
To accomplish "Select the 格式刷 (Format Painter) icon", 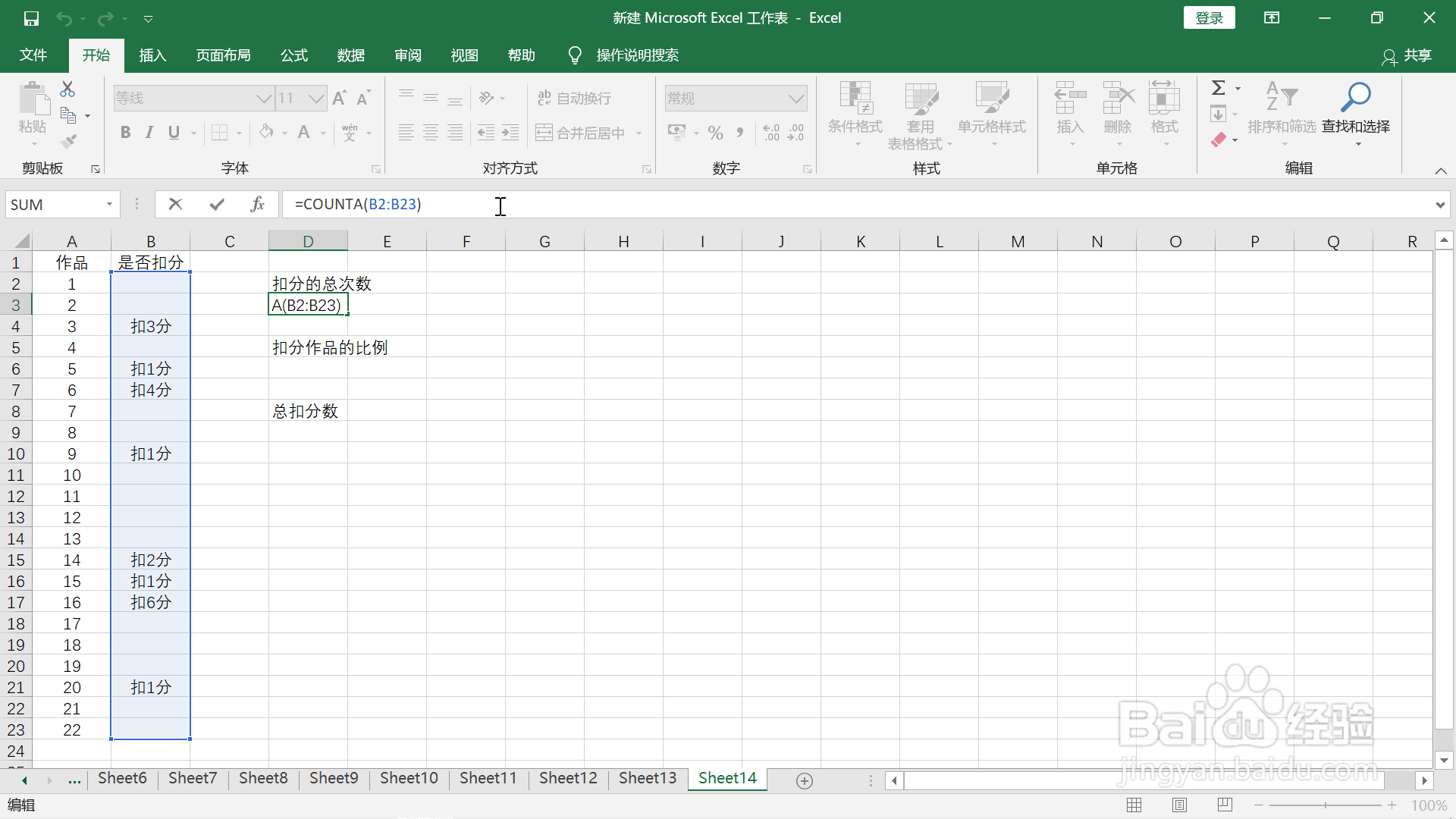I will (x=67, y=140).
